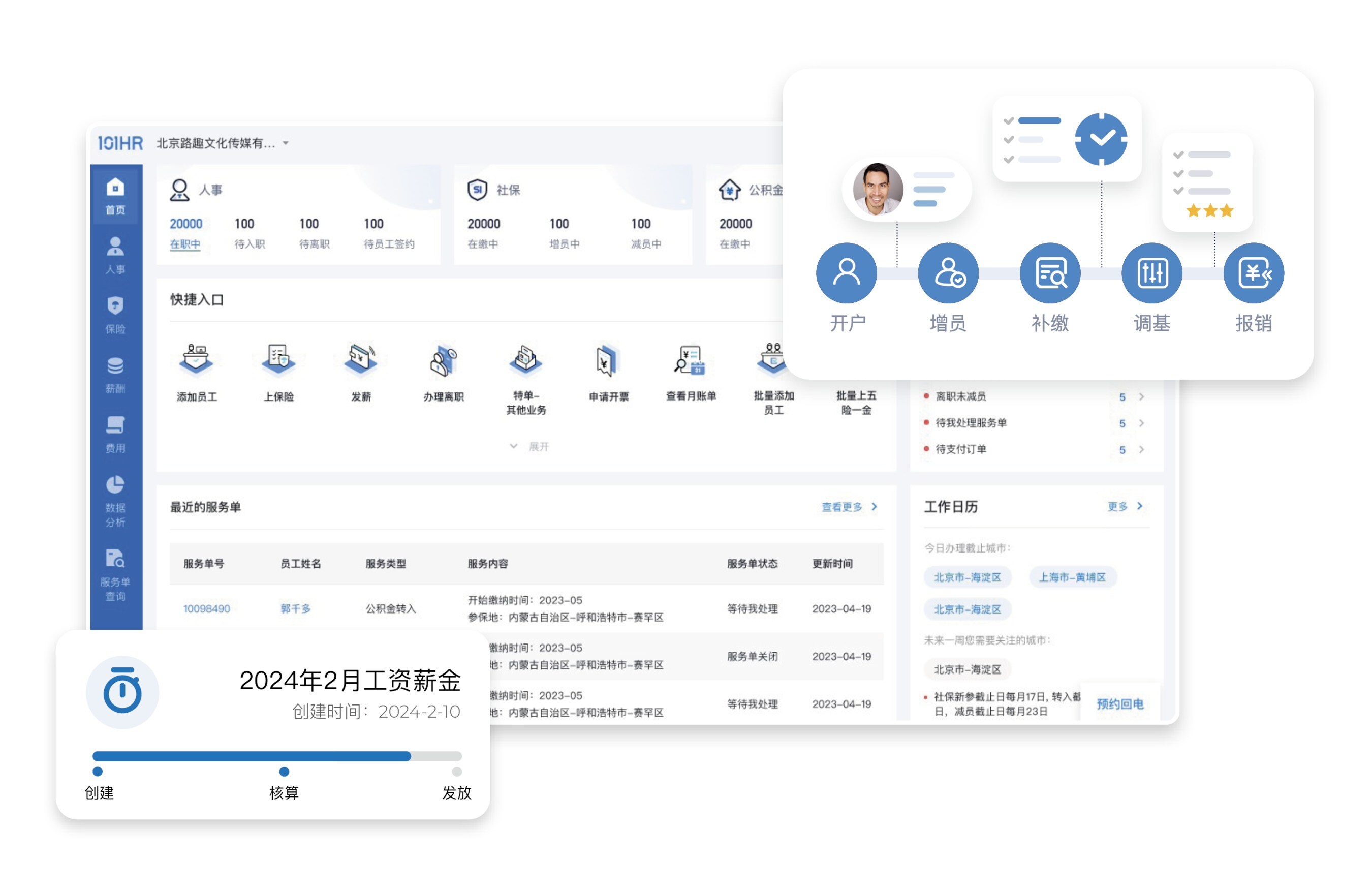Open the 上保险 quick entry icon
Viewport: 1372px width, 889px height.
[x=278, y=358]
